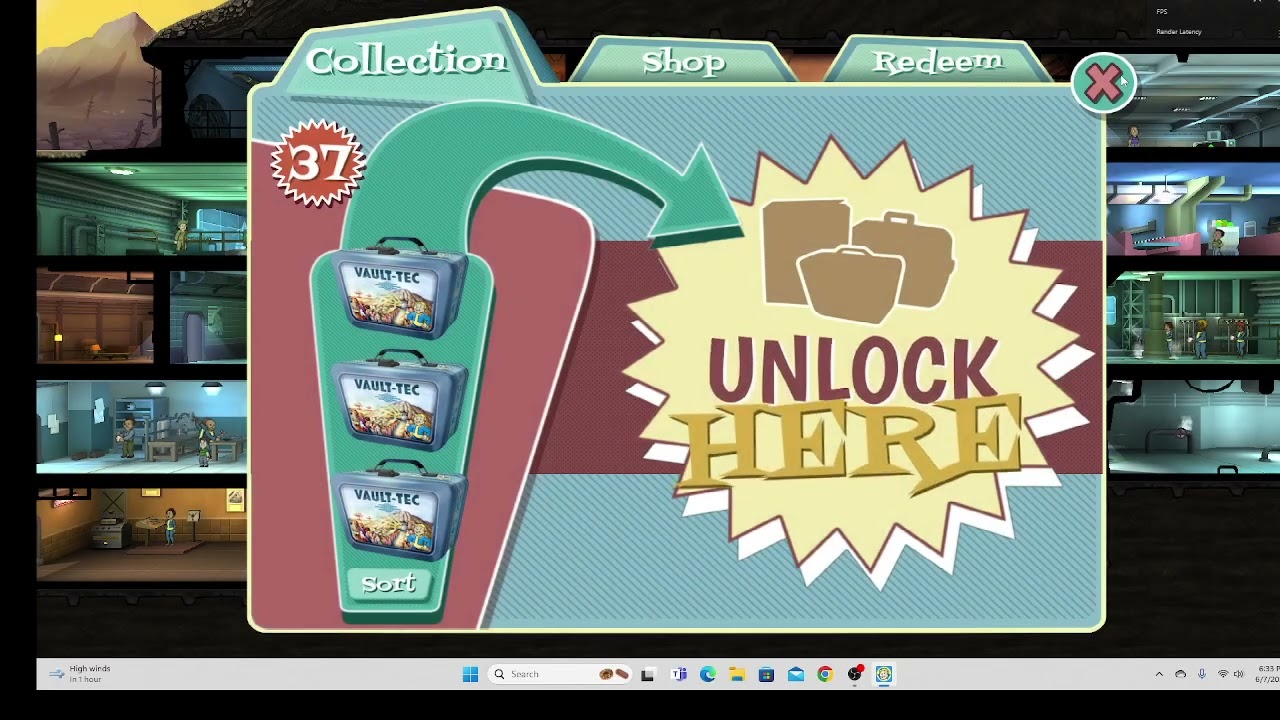The height and width of the screenshot is (720, 1280).
Task: Open the Wi-Fi network tray icon
Action: coord(1223,674)
